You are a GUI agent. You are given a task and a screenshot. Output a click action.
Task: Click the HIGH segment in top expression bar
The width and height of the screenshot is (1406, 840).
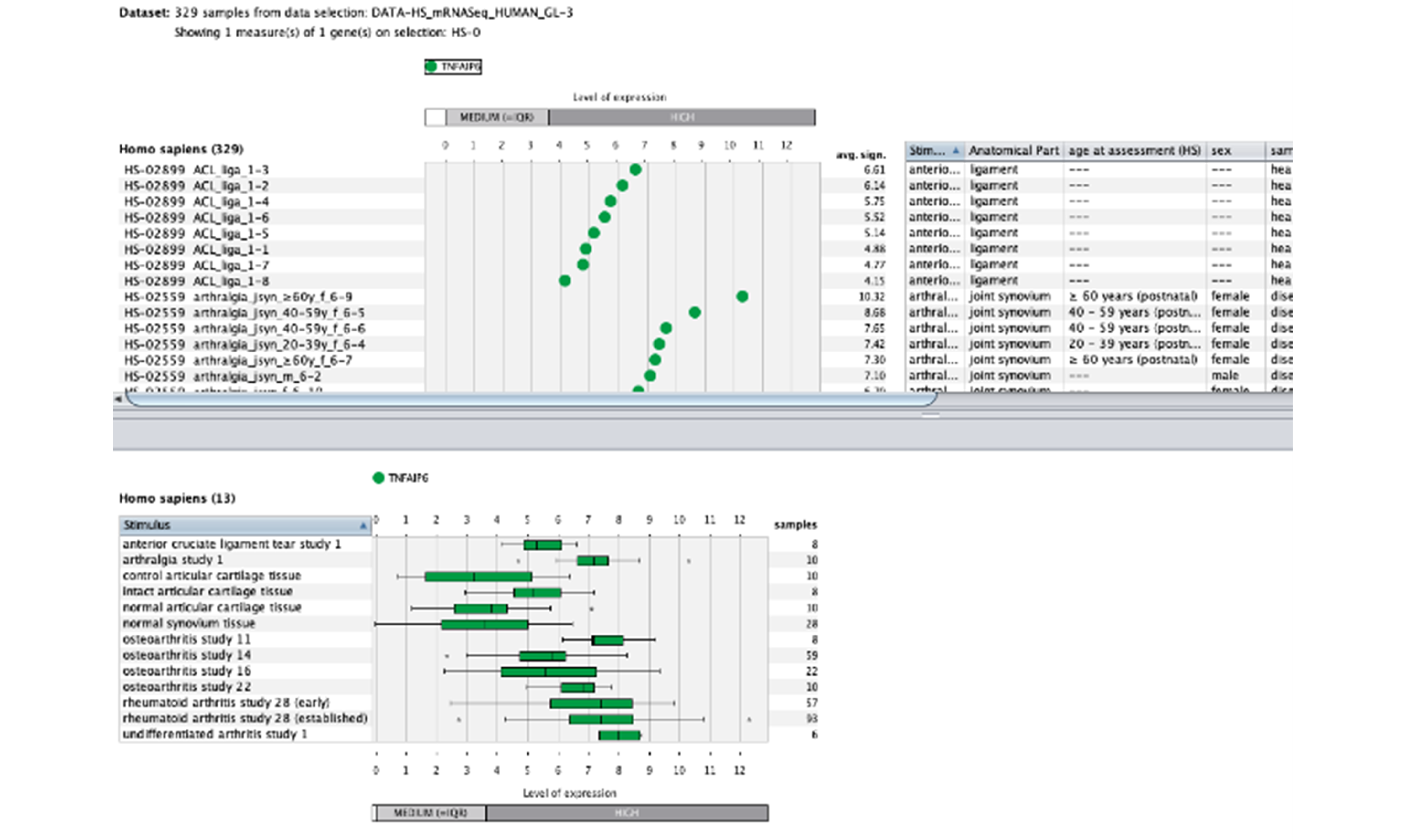[682, 117]
